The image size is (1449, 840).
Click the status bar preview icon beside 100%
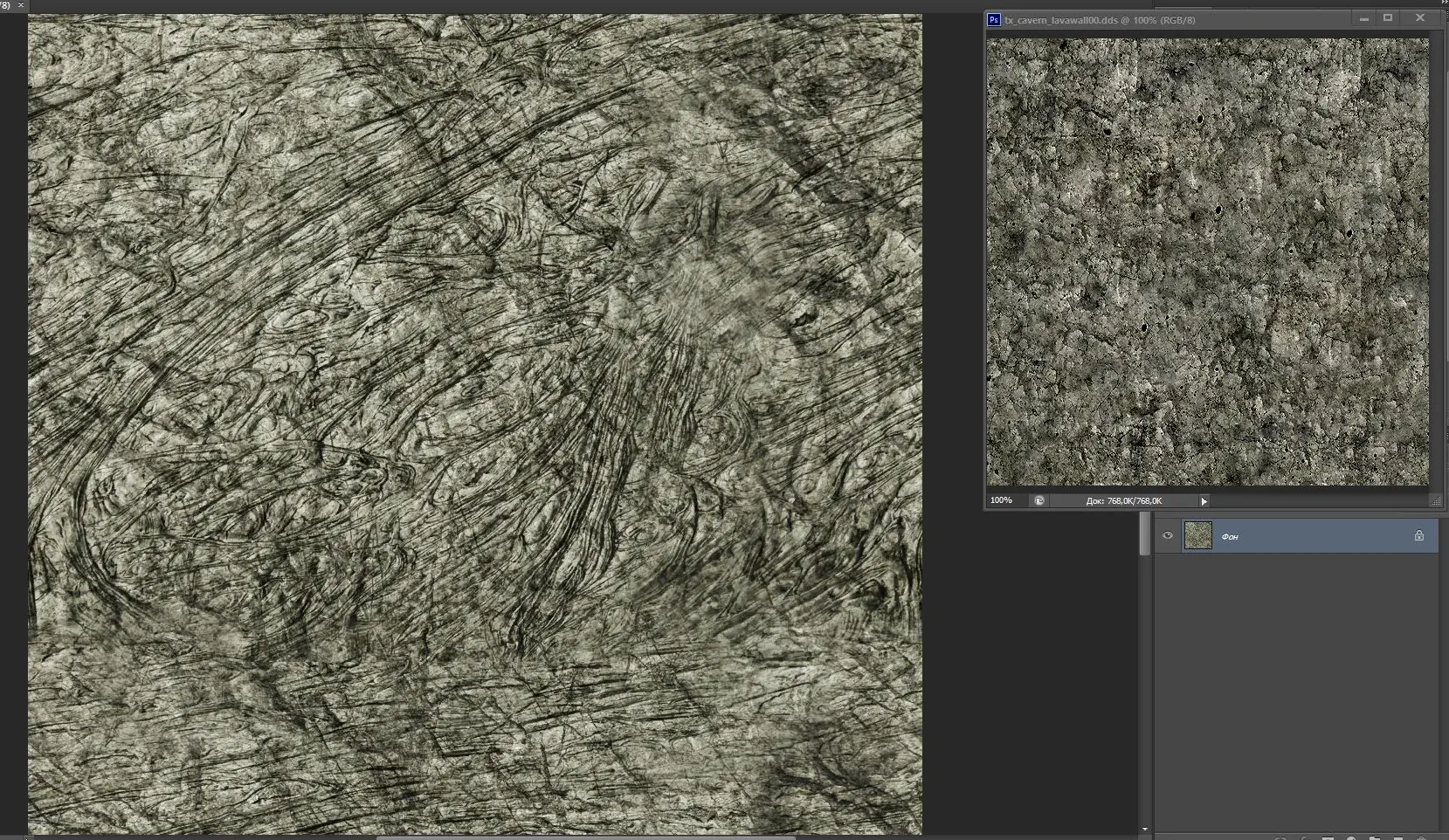(1038, 501)
